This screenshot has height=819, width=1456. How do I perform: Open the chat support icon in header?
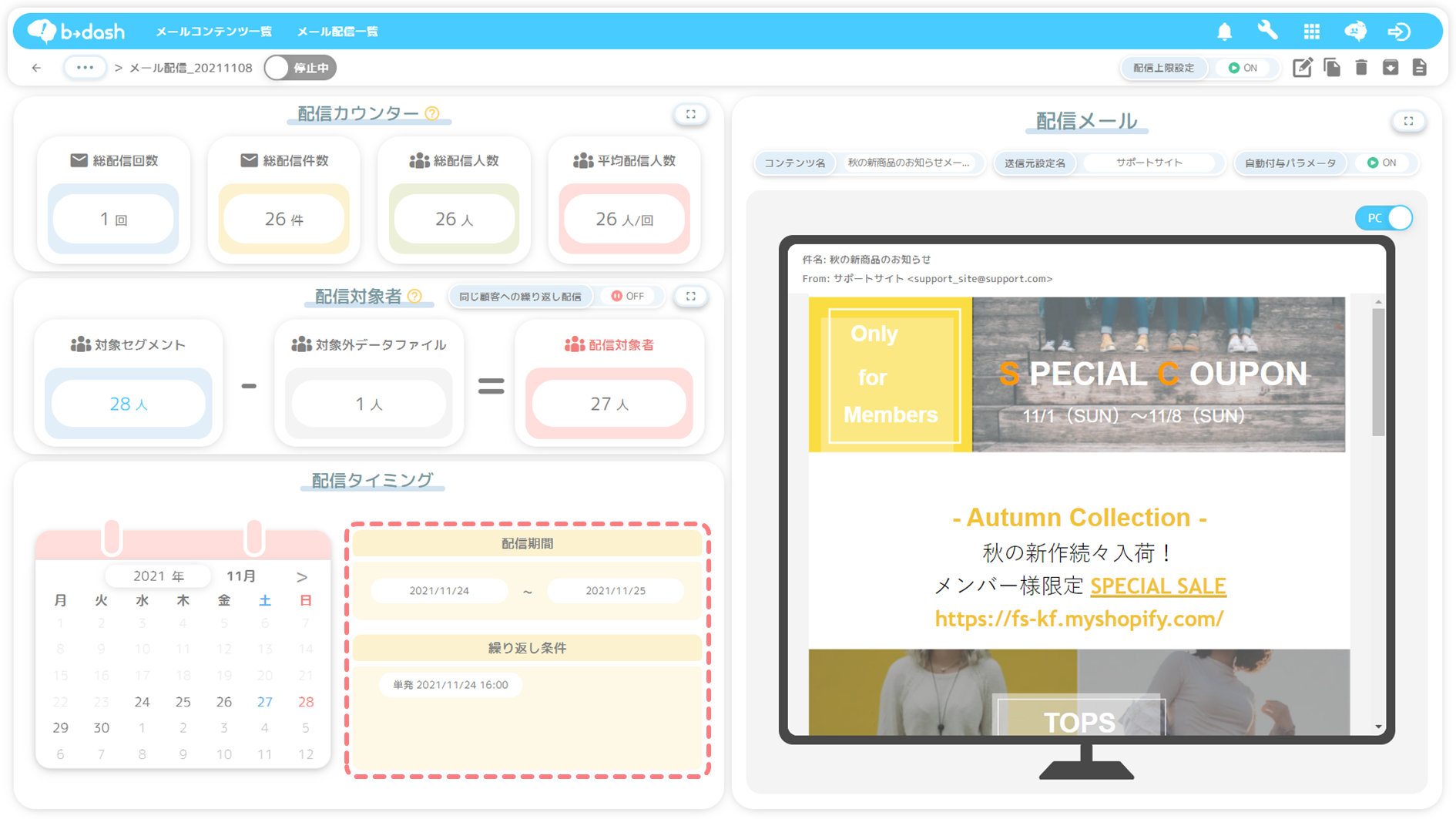coord(1356,32)
